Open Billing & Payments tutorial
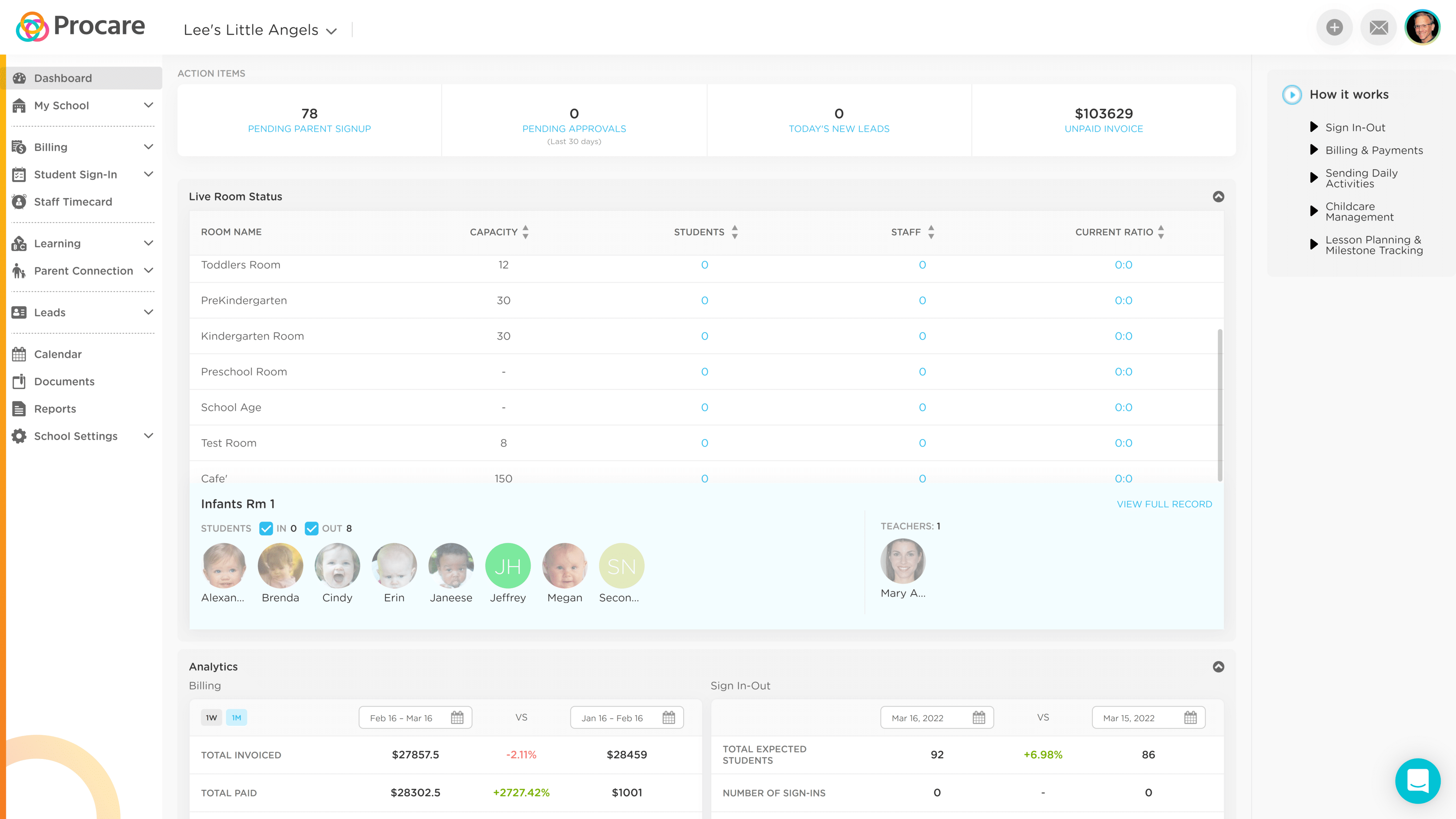The image size is (1456, 819). (1374, 150)
